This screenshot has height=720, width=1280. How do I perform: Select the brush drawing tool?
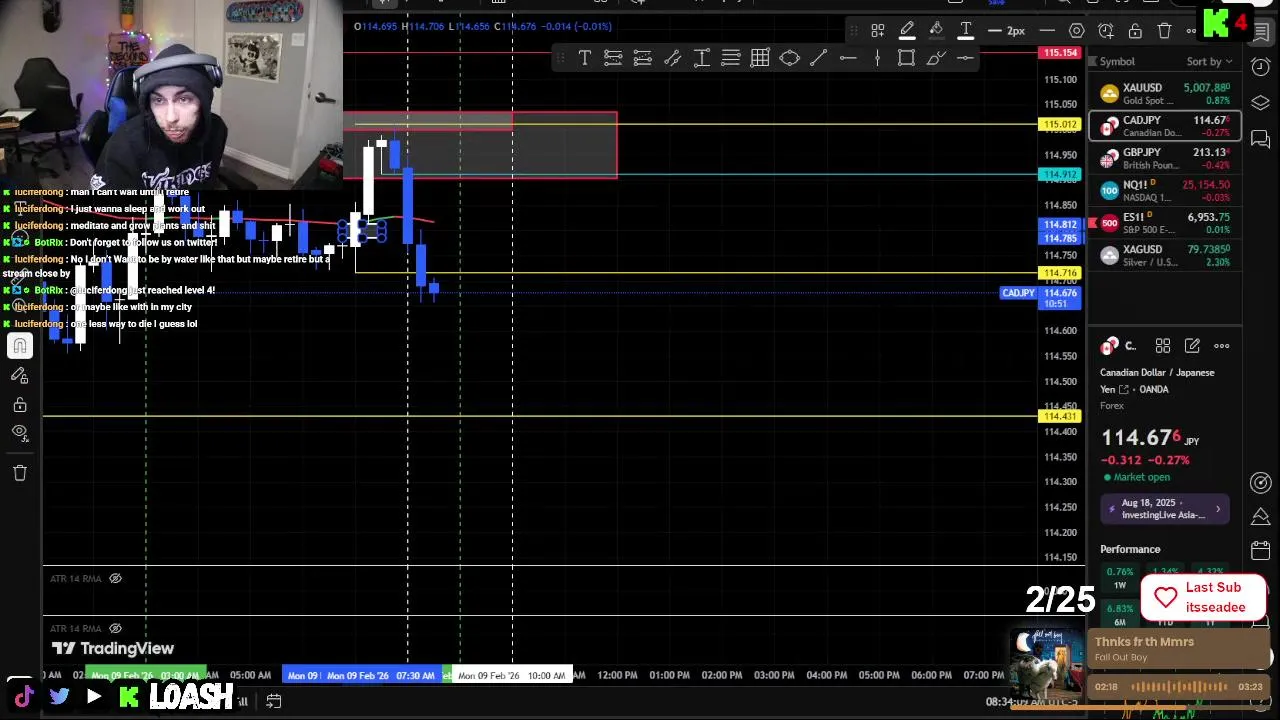point(936,58)
